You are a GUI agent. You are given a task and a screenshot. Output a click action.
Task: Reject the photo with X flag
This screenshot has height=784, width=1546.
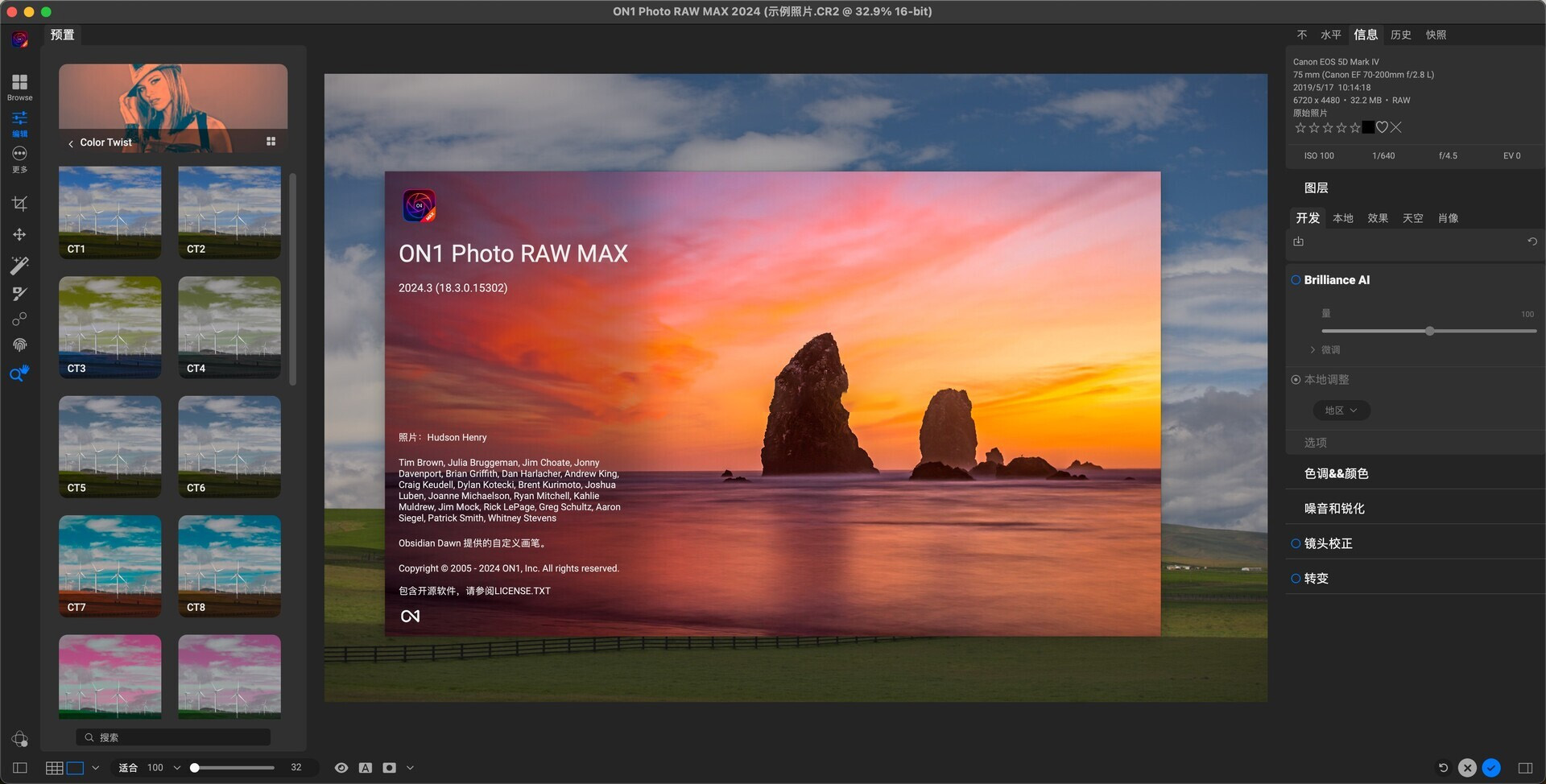coord(1396,127)
